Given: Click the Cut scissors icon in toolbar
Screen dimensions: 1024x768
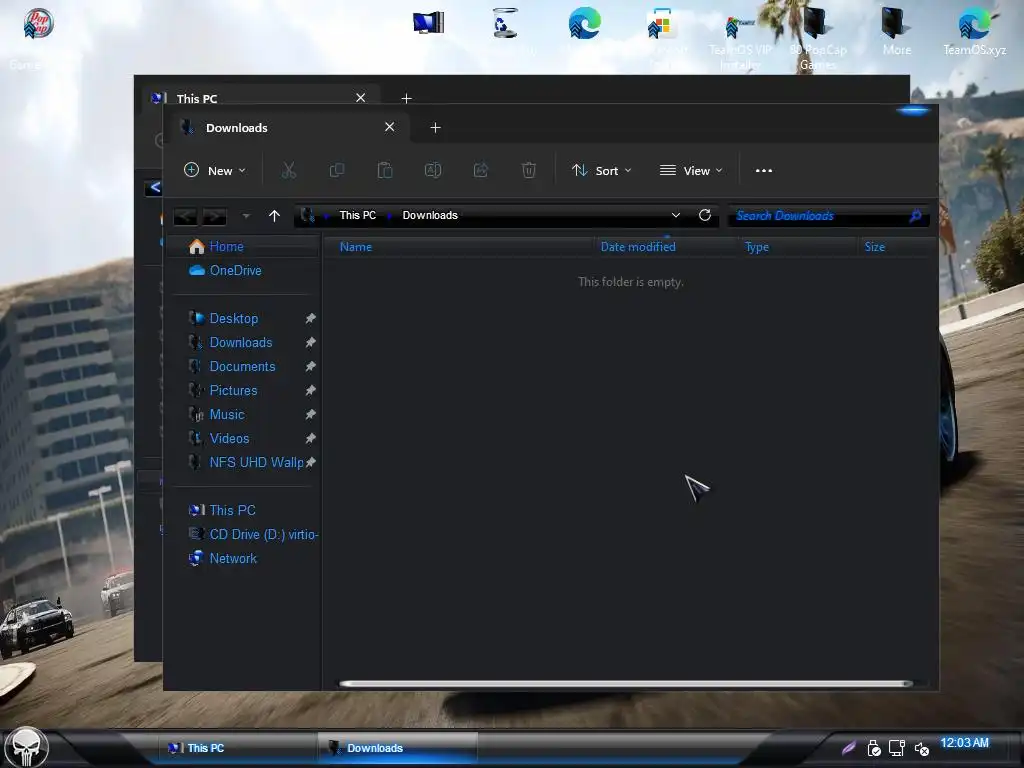Looking at the screenshot, I should pyautogui.click(x=289, y=170).
